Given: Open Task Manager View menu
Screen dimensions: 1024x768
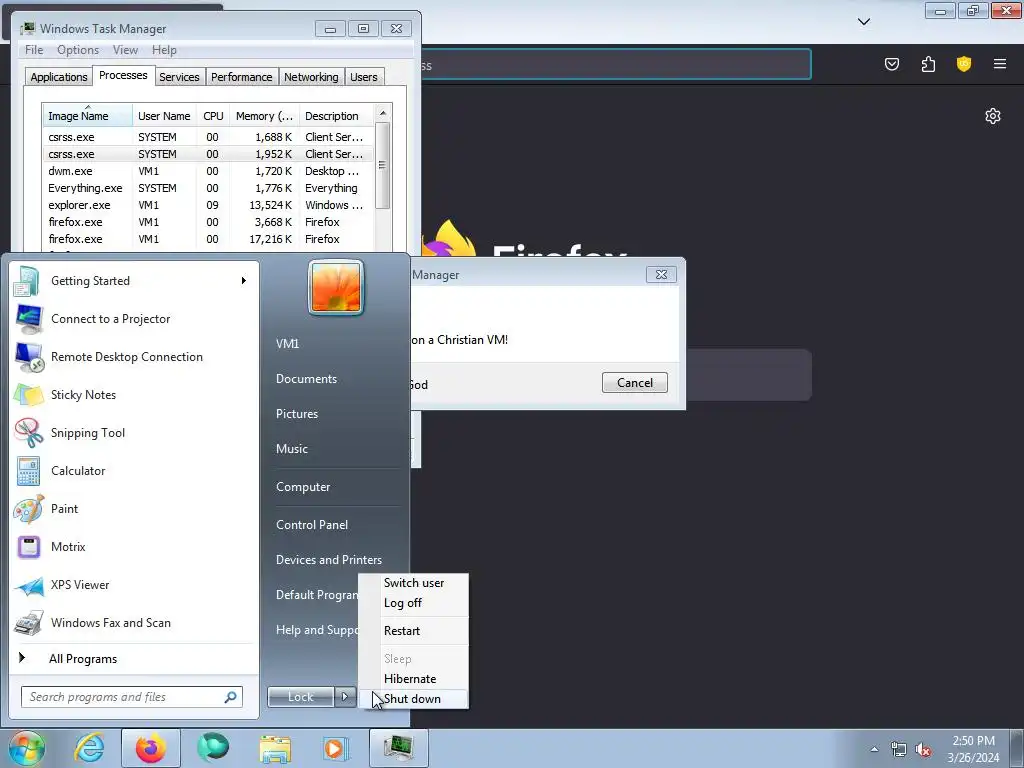Looking at the screenshot, I should (x=125, y=50).
